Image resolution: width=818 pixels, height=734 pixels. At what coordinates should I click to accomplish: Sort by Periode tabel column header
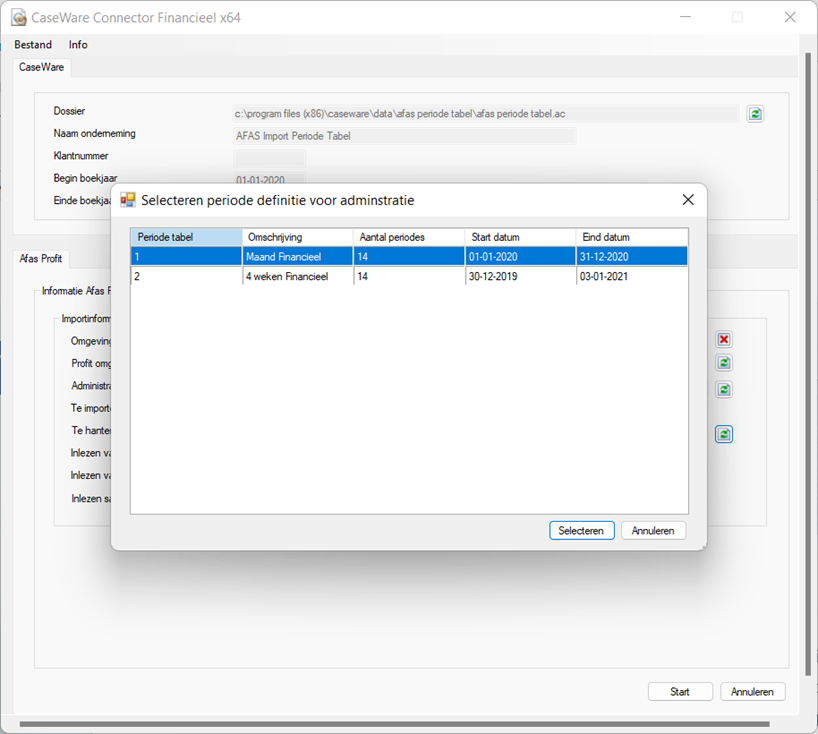point(186,237)
